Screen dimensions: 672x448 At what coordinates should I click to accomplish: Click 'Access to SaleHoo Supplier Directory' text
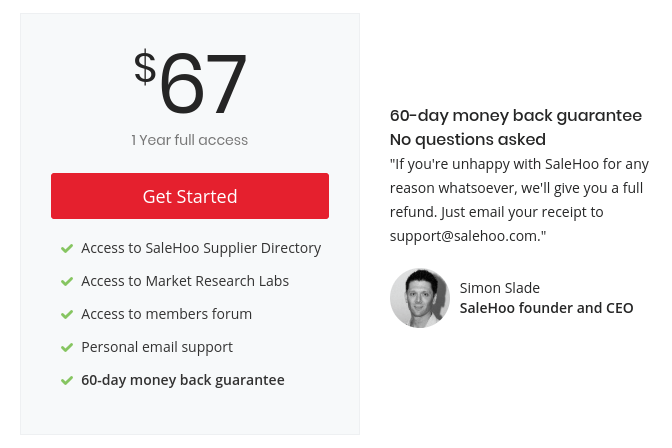[201, 248]
